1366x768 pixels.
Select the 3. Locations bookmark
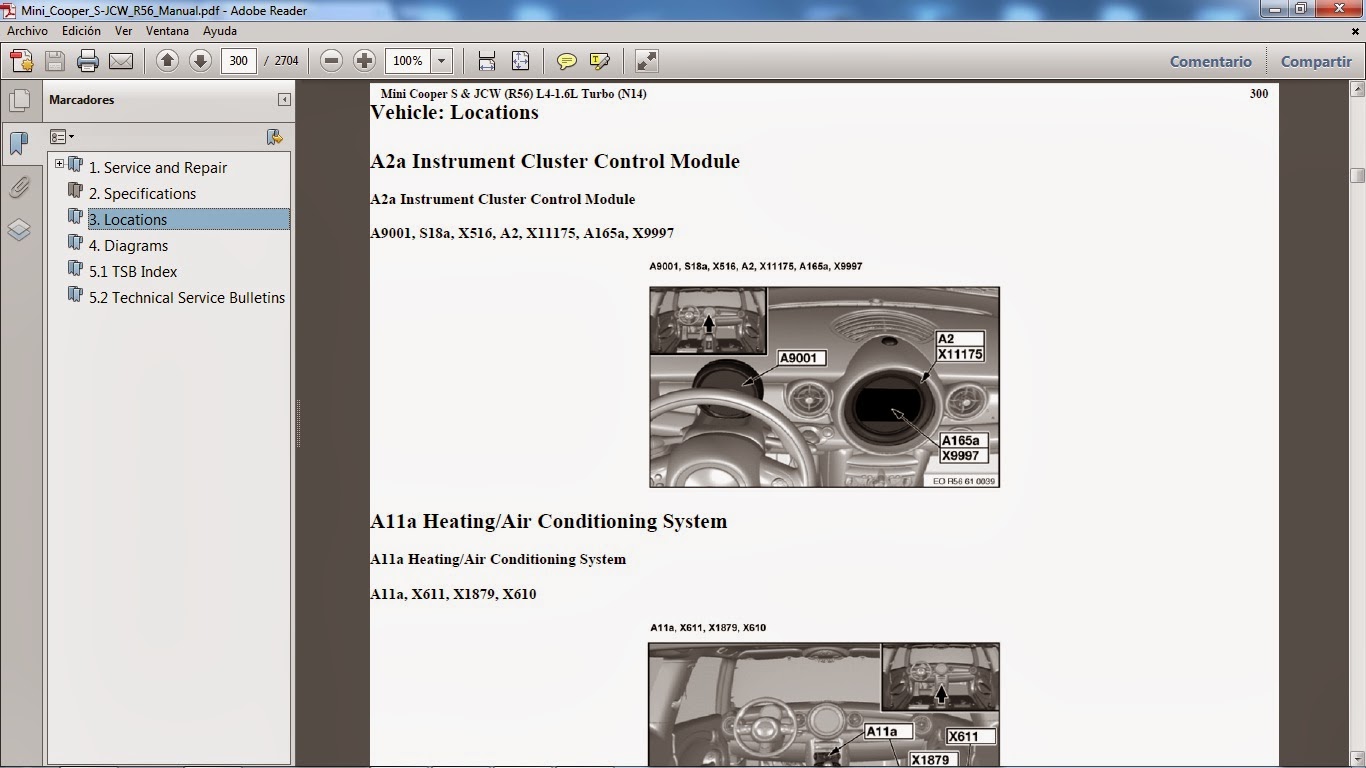point(188,220)
